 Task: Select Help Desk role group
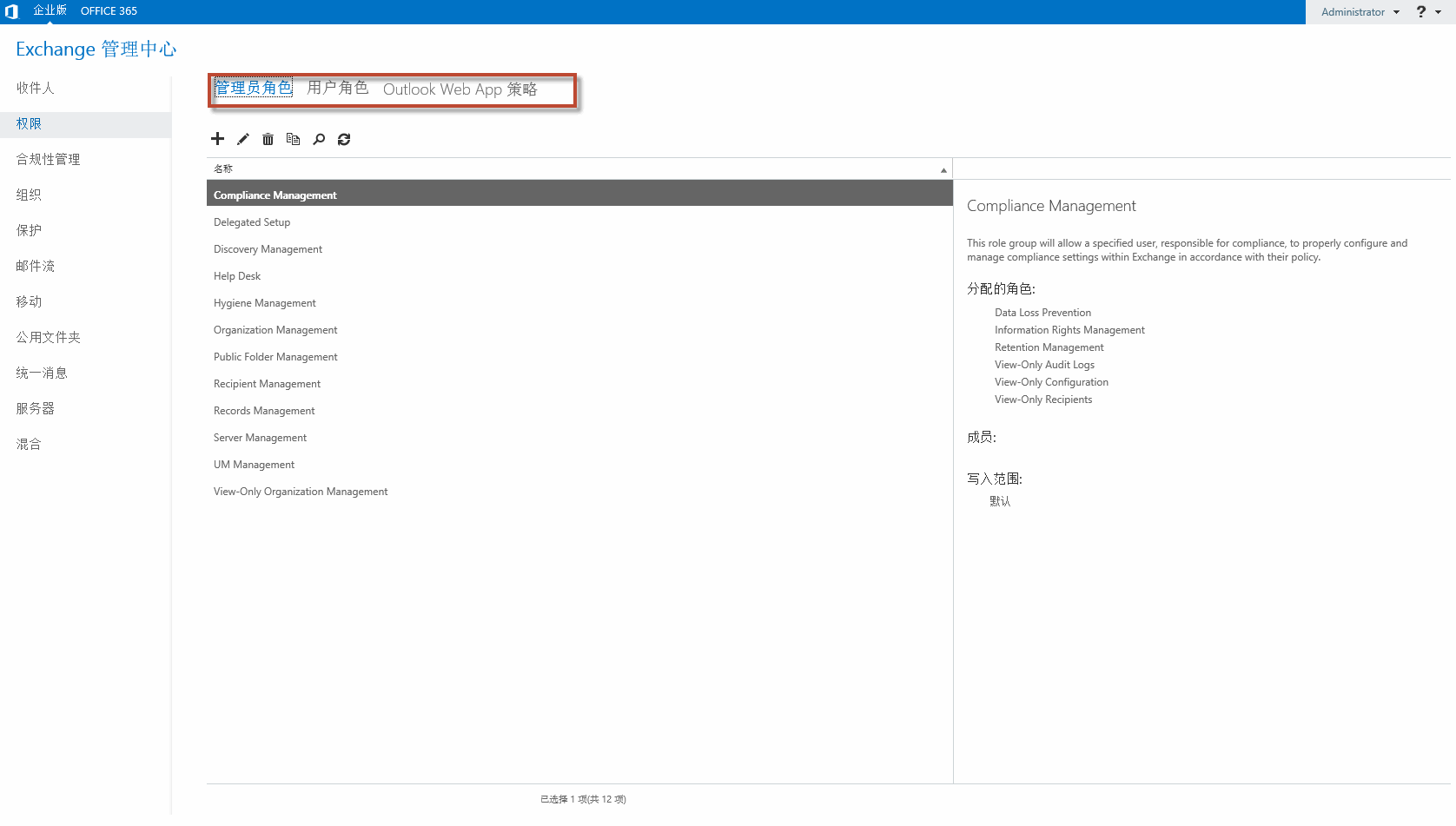pyautogui.click(x=579, y=276)
